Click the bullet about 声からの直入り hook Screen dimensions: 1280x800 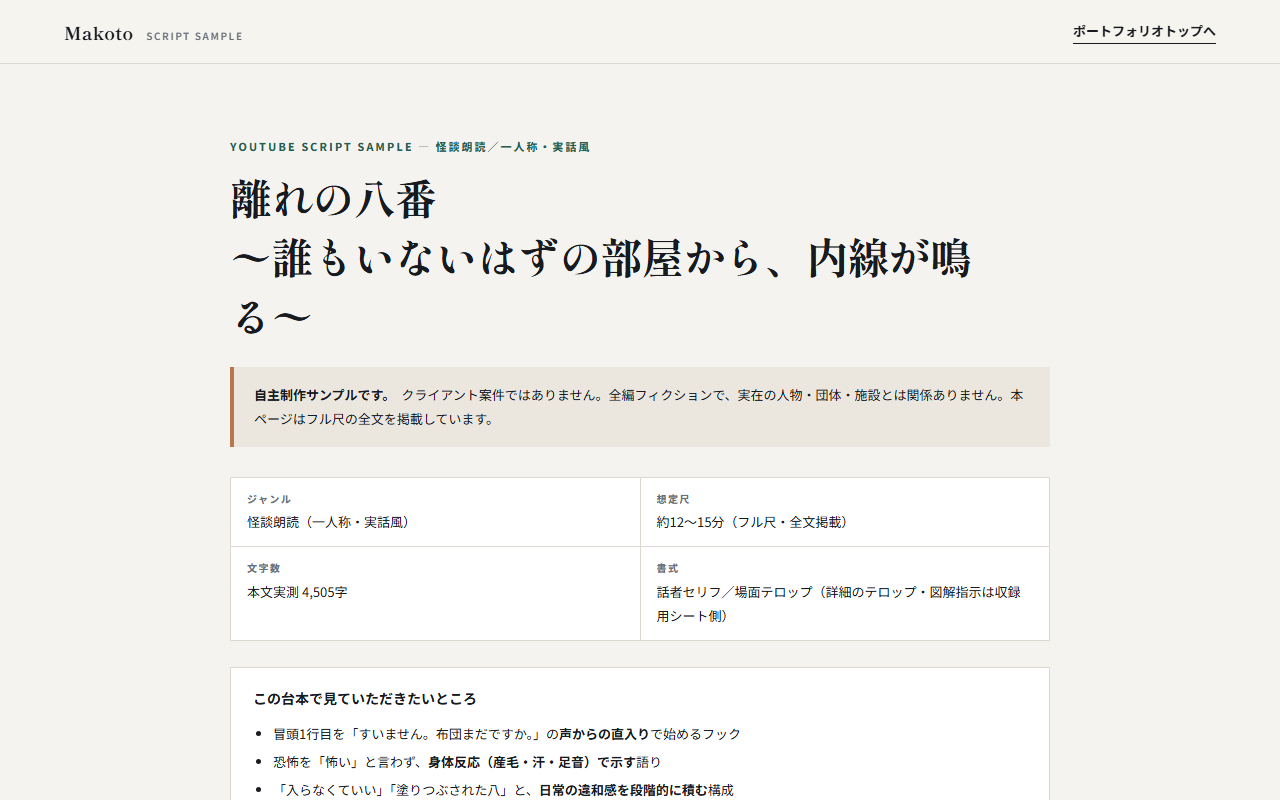507,734
